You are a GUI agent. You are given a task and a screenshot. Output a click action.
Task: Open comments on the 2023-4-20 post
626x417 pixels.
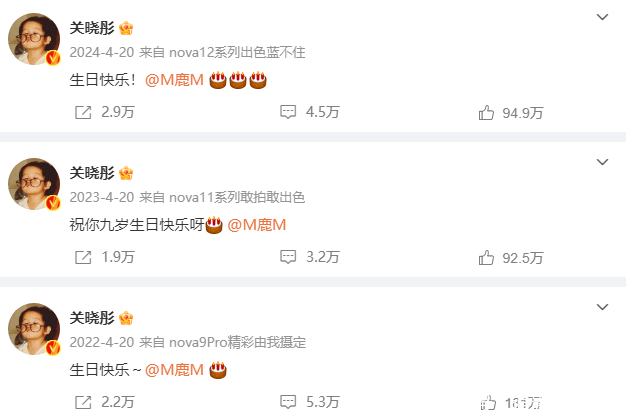point(288,257)
